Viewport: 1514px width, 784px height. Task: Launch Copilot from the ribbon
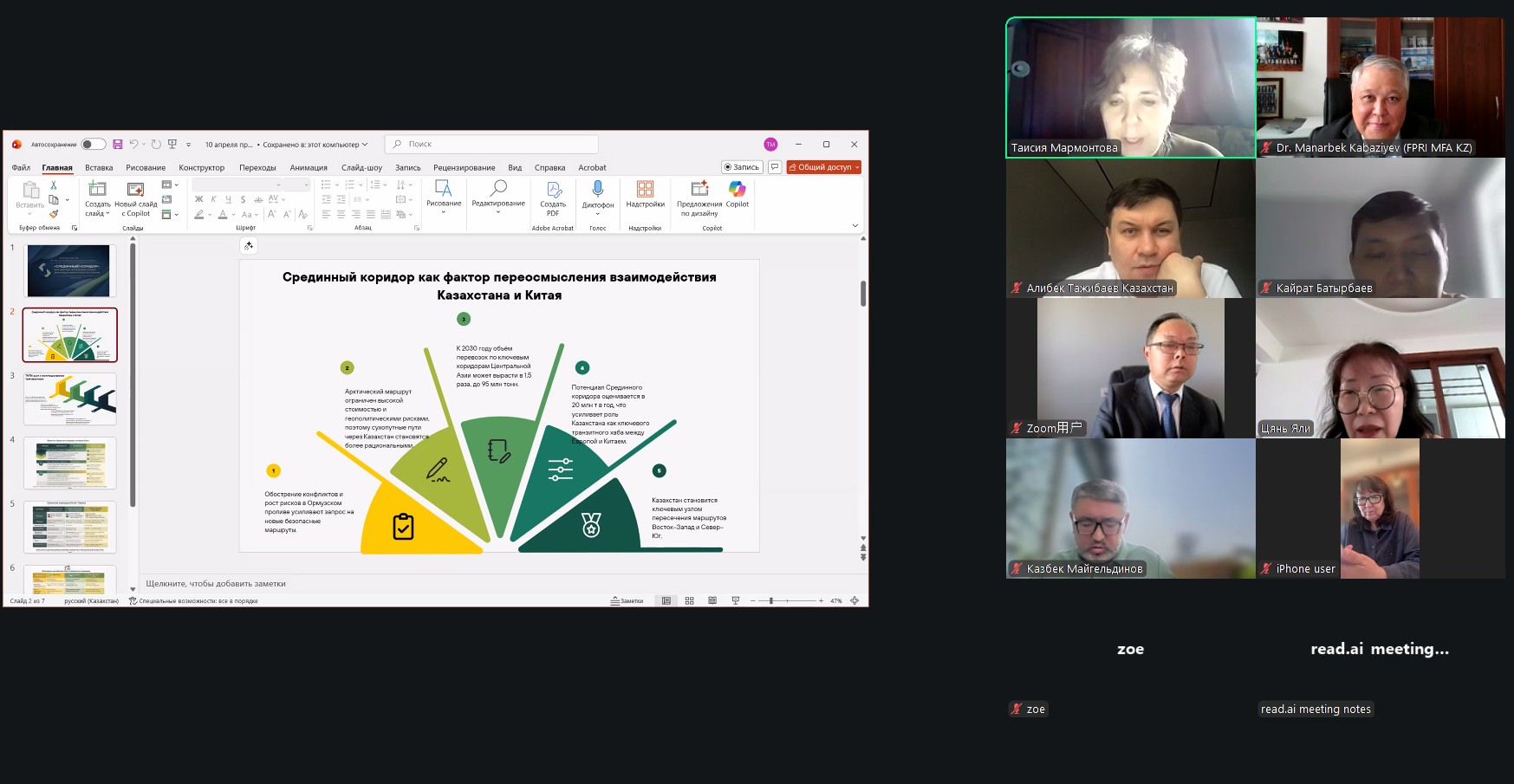point(737,190)
